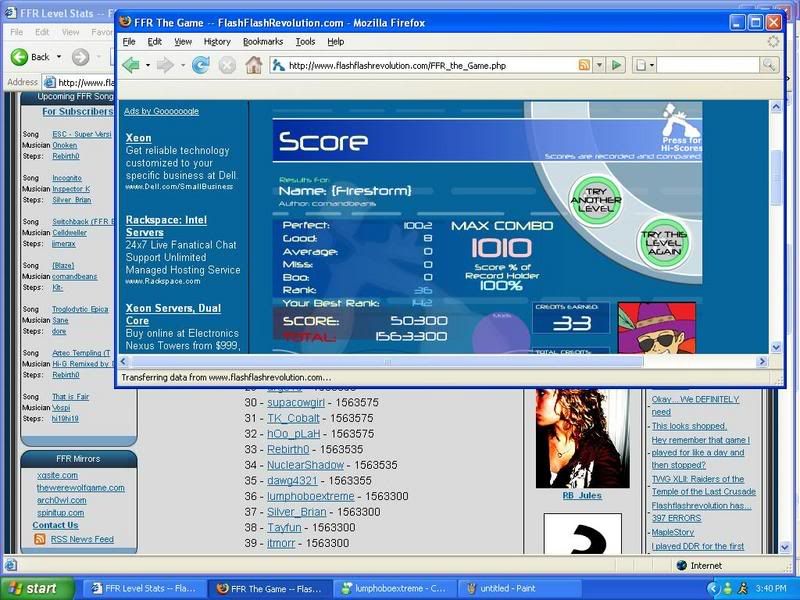
Task: Open the Bookmarks menu
Action: tap(263, 42)
